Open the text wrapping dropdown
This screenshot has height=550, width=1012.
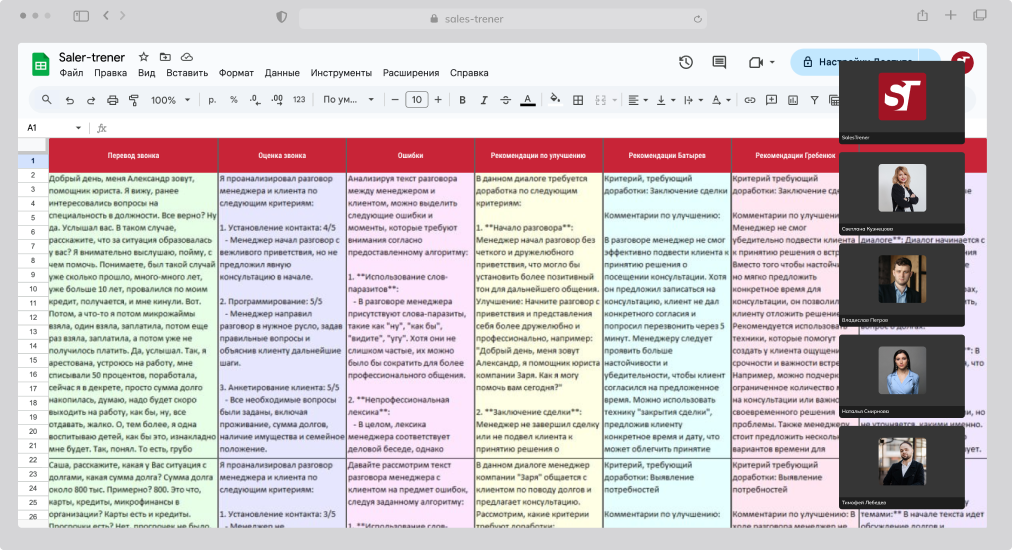click(693, 100)
